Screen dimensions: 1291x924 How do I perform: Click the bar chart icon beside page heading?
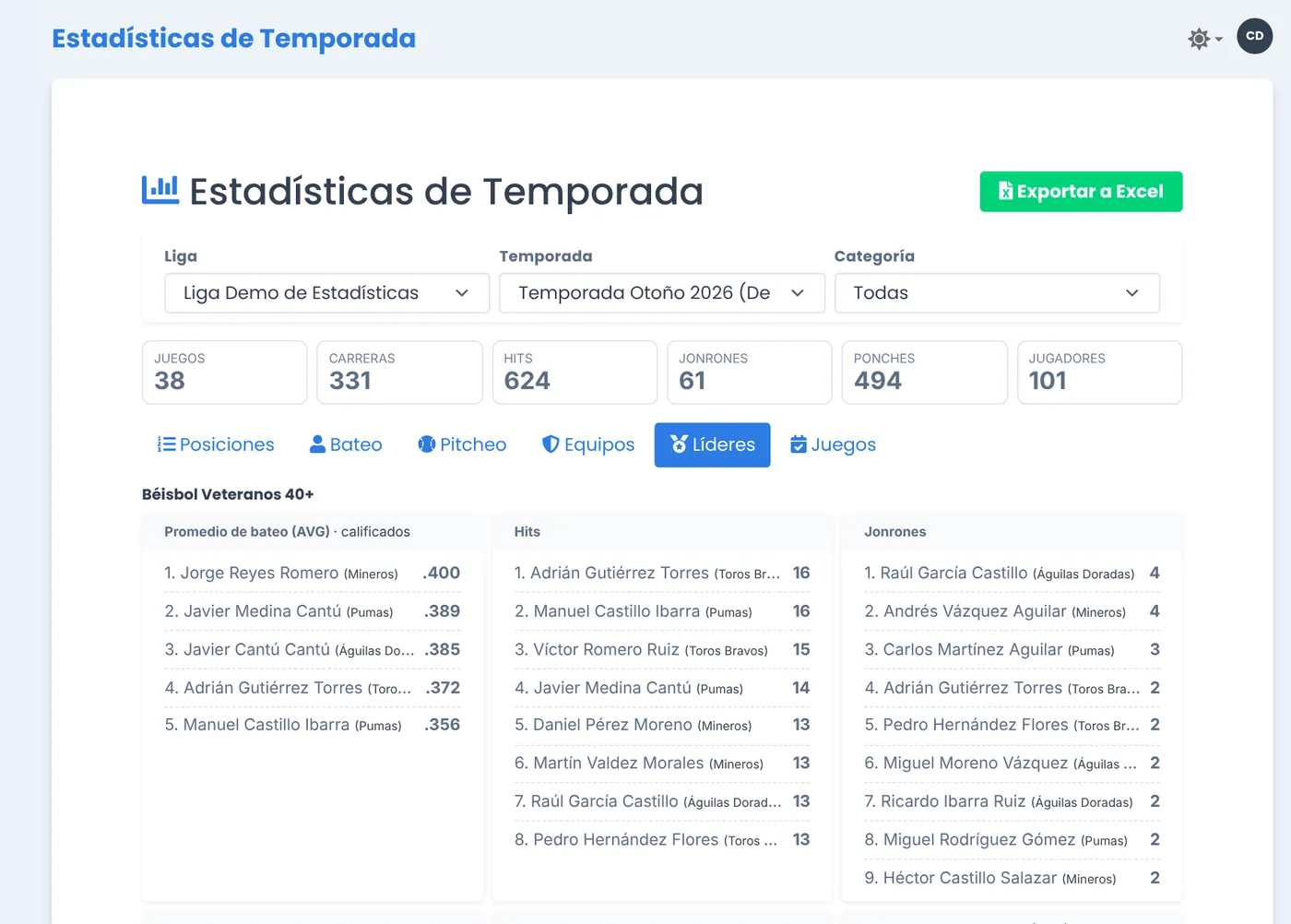160,190
